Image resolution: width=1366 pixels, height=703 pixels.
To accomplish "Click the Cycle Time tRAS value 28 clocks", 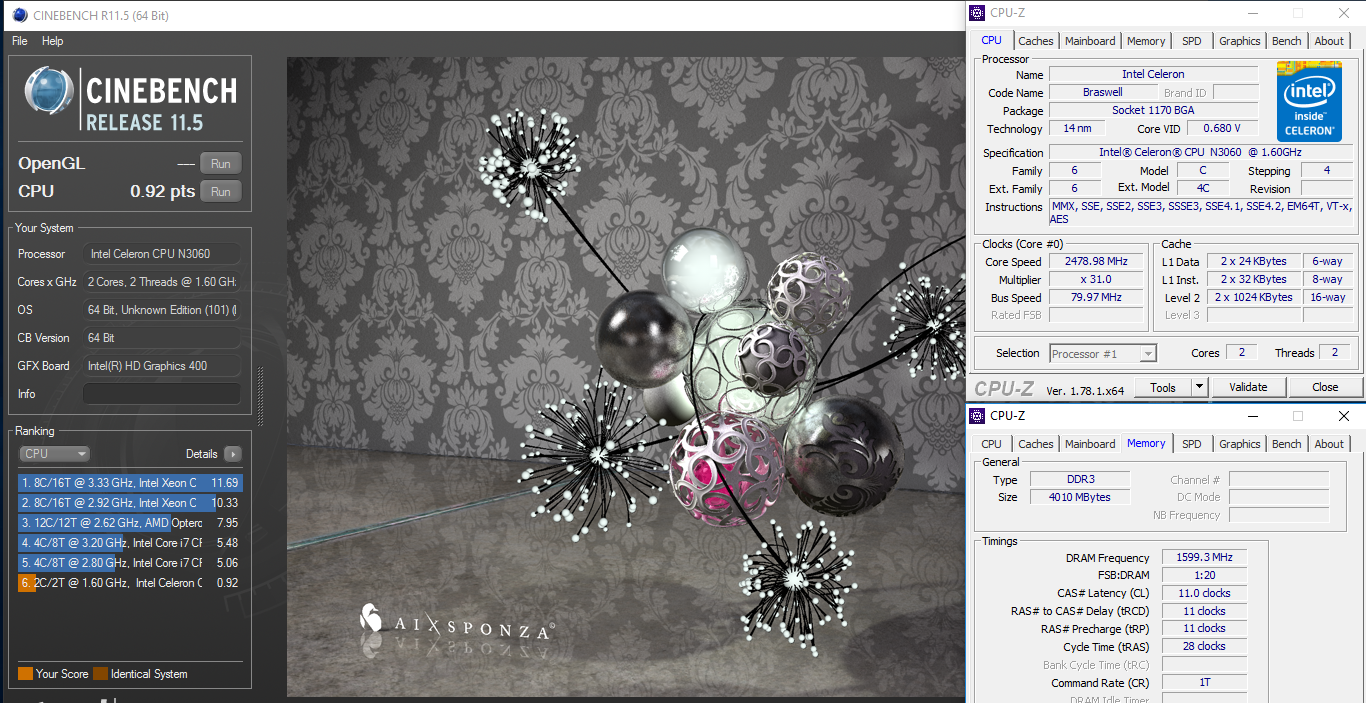I will [x=1204, y=647].
